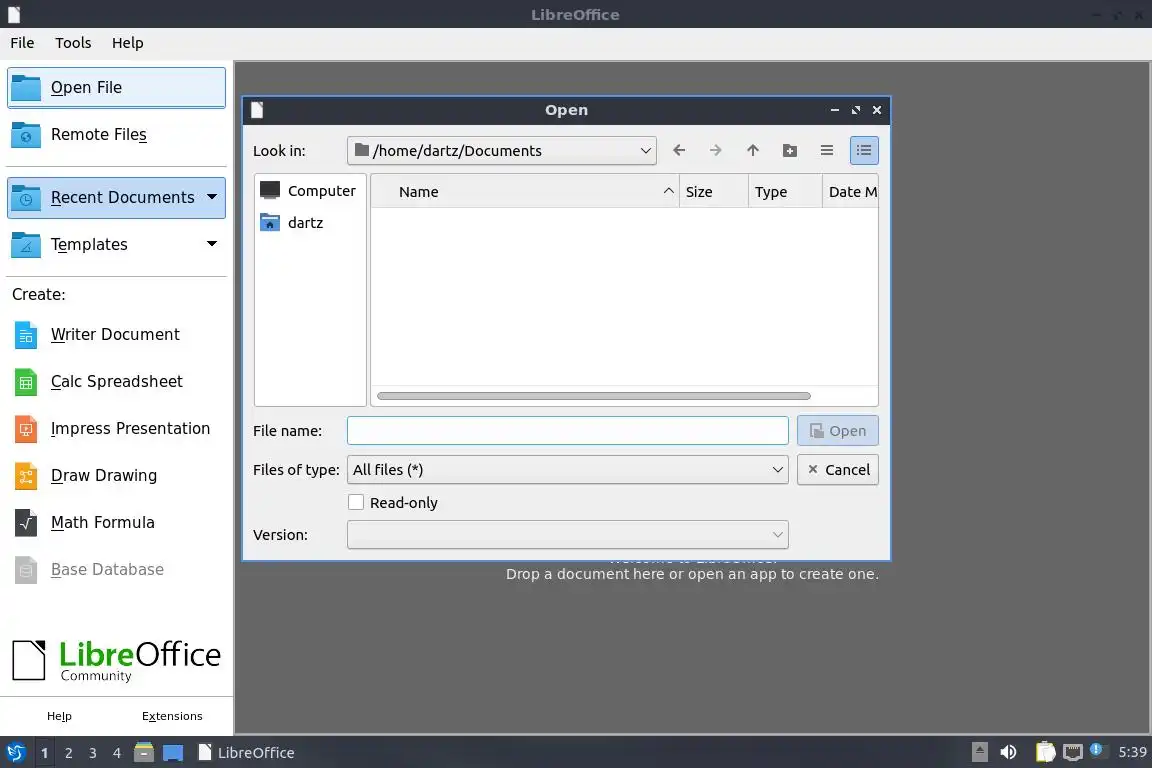The image size is (1152, 768).
Task: Click into the File name field
Action: (567, 431)
